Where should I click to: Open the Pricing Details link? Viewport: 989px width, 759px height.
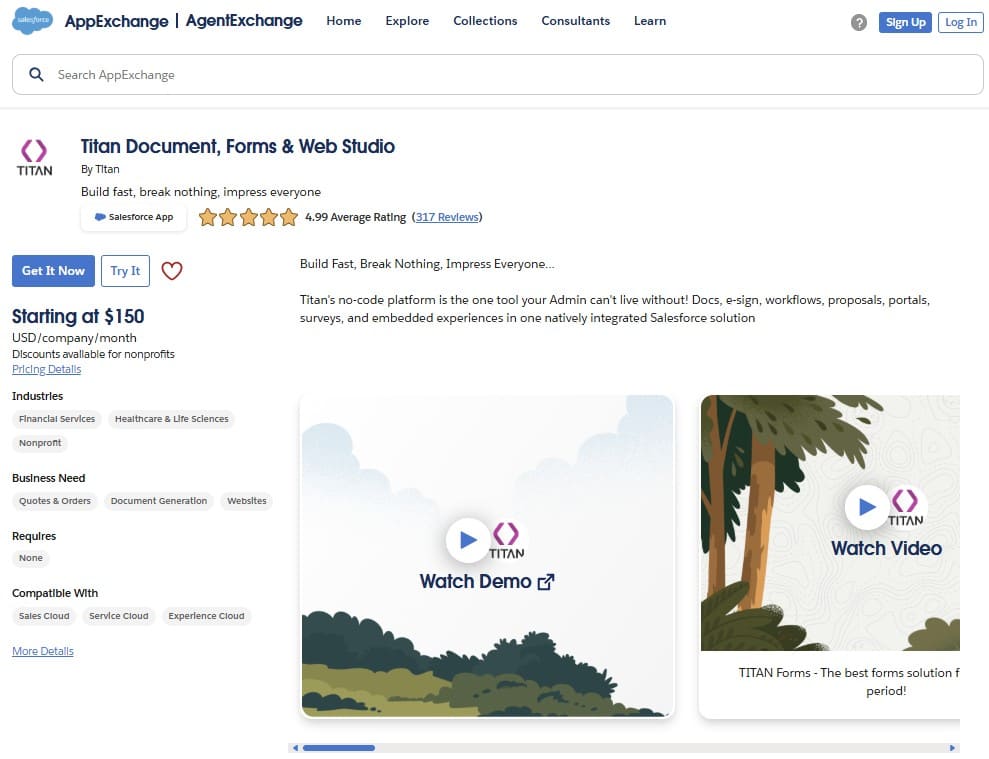tap(47, 369)
